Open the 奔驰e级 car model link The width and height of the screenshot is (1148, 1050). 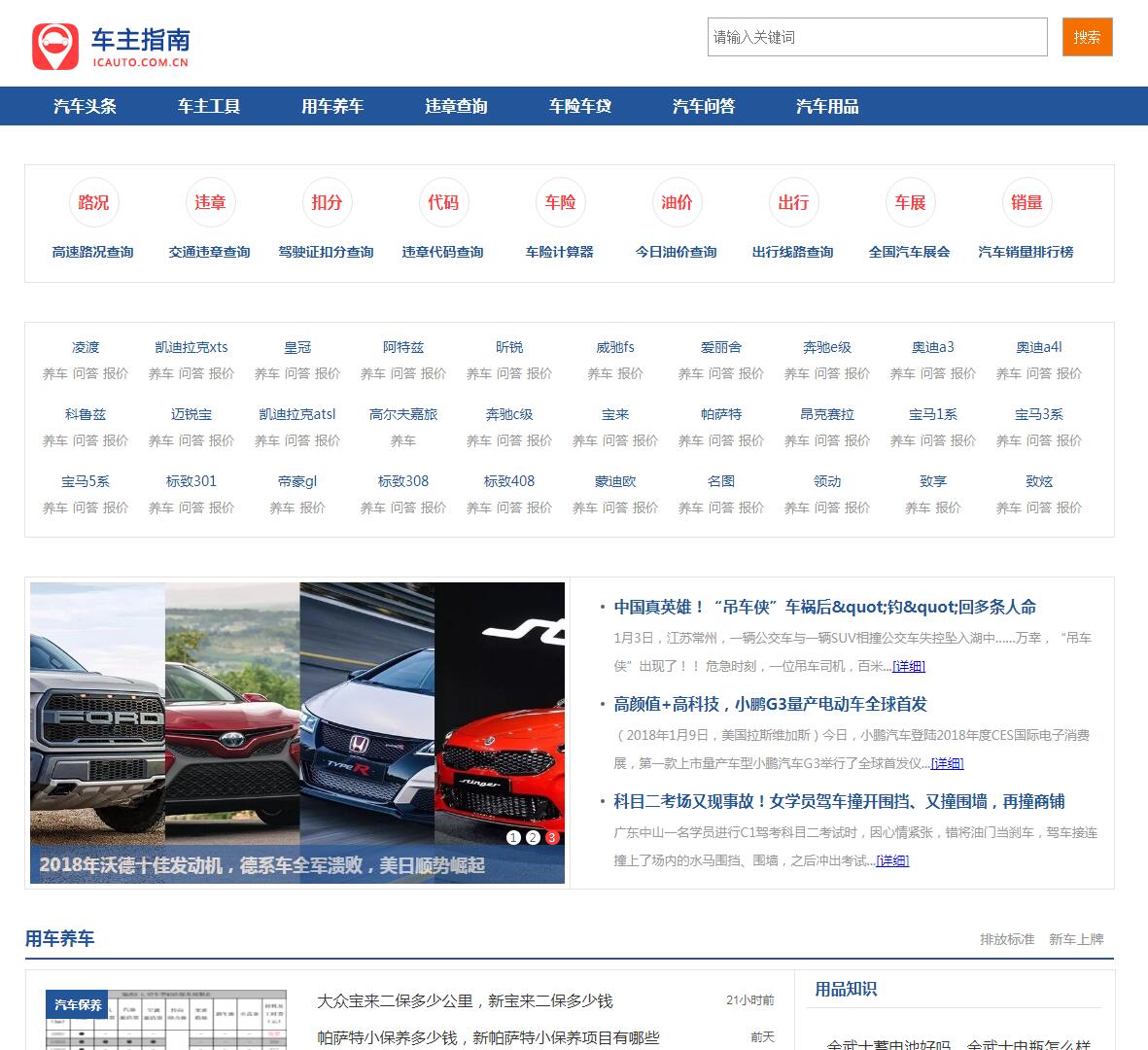pyautogui.click(x=827, y=347)
